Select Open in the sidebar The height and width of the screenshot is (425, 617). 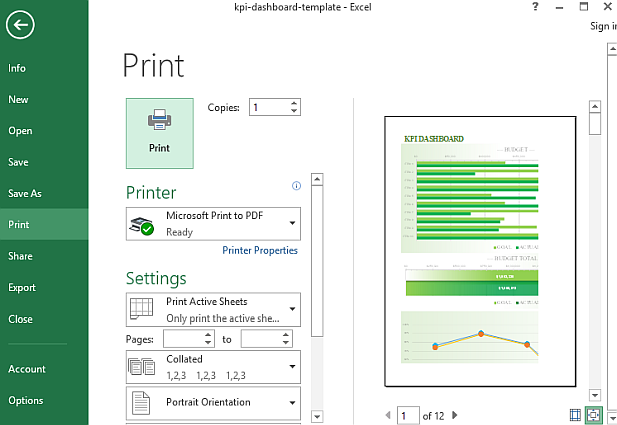(x=44, y=131)
